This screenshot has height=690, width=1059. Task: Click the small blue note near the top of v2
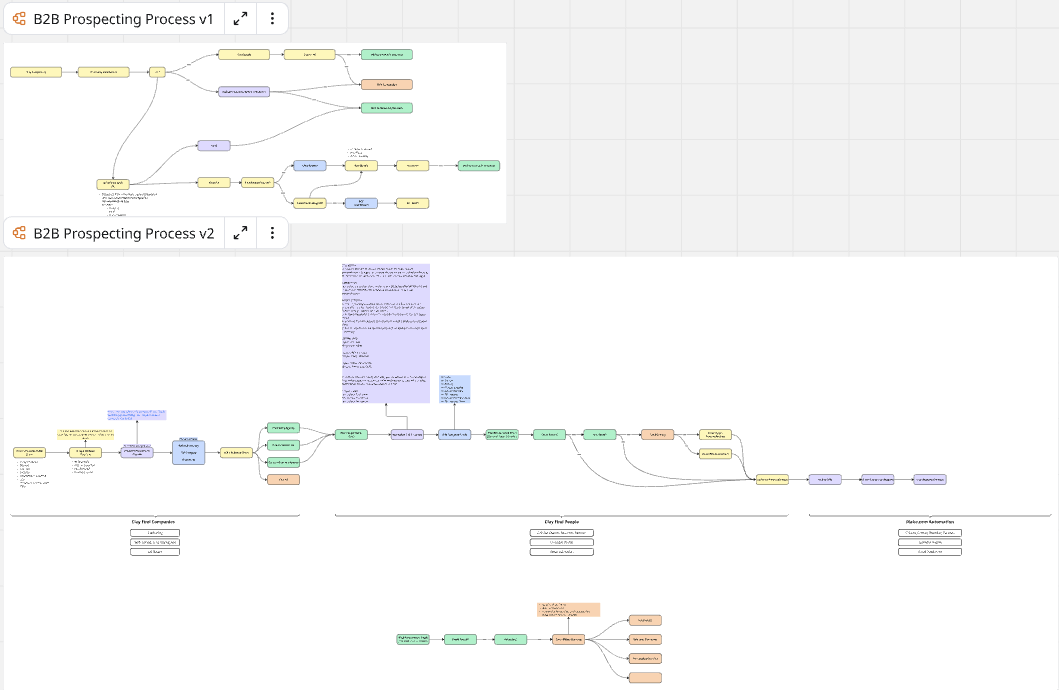tap(456, 390)
